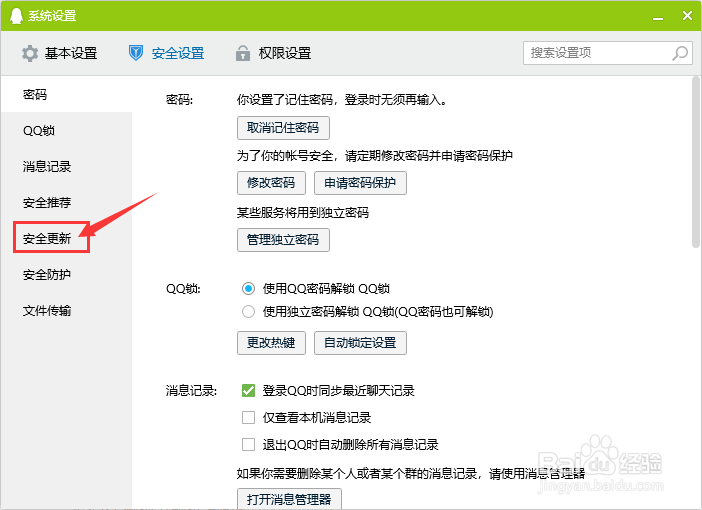This screenshot has width=702, height=510.
Task: Click the vertical scrollbar thumb
Action: coord(695,162)
